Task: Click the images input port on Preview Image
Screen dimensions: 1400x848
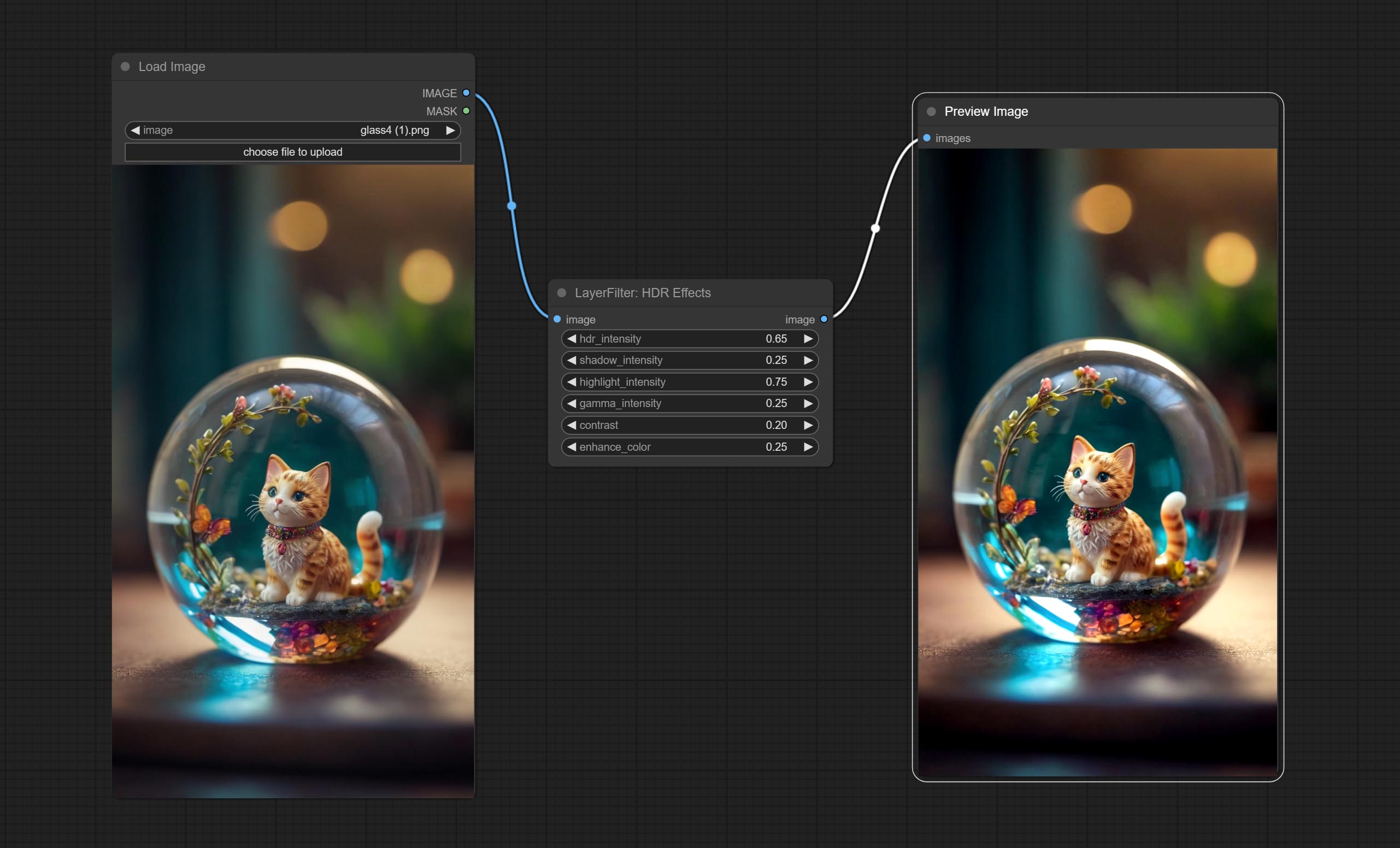Action: (x=927, y=138)
